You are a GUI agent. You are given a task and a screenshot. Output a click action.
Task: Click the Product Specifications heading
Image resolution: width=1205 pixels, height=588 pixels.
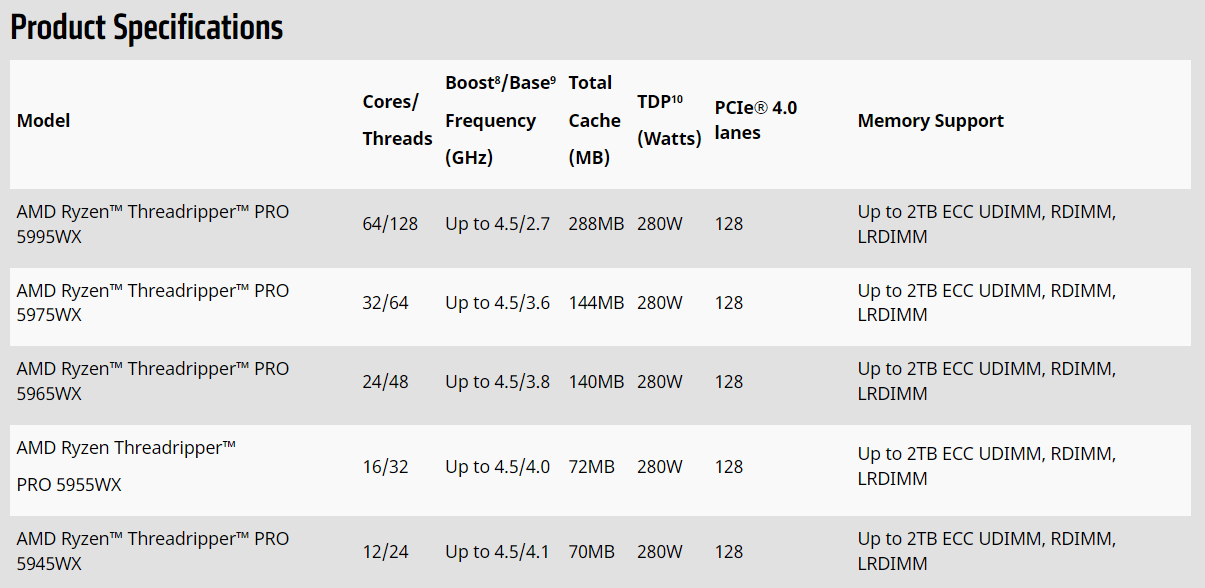tap(147, 28)
